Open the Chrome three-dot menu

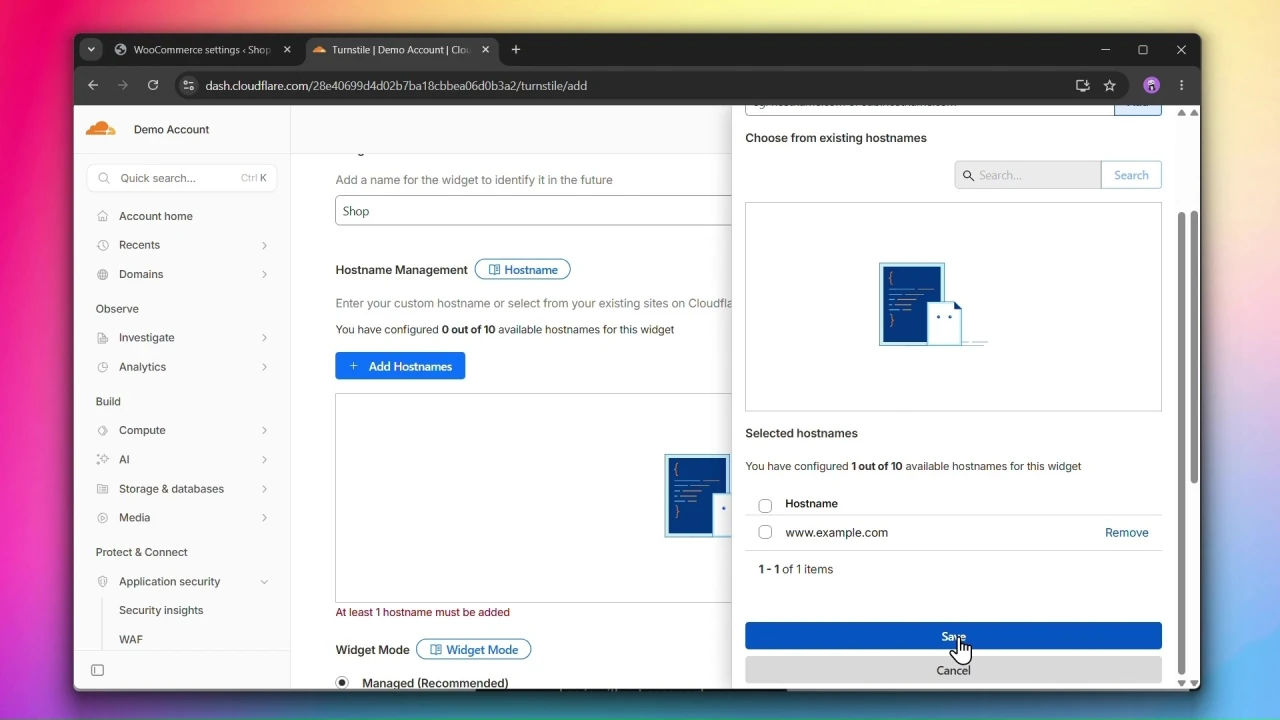[x=1182, y=86]
